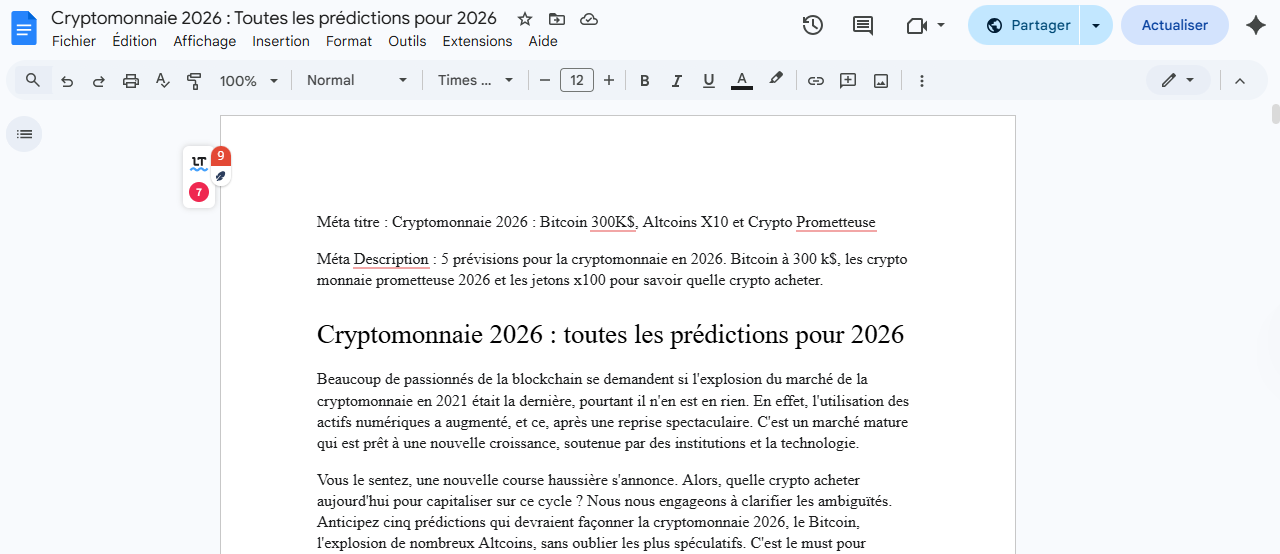Open the Gemini sparkle icon
The height and width of the screenshot is (554, 1280).
pos(1256,25)
